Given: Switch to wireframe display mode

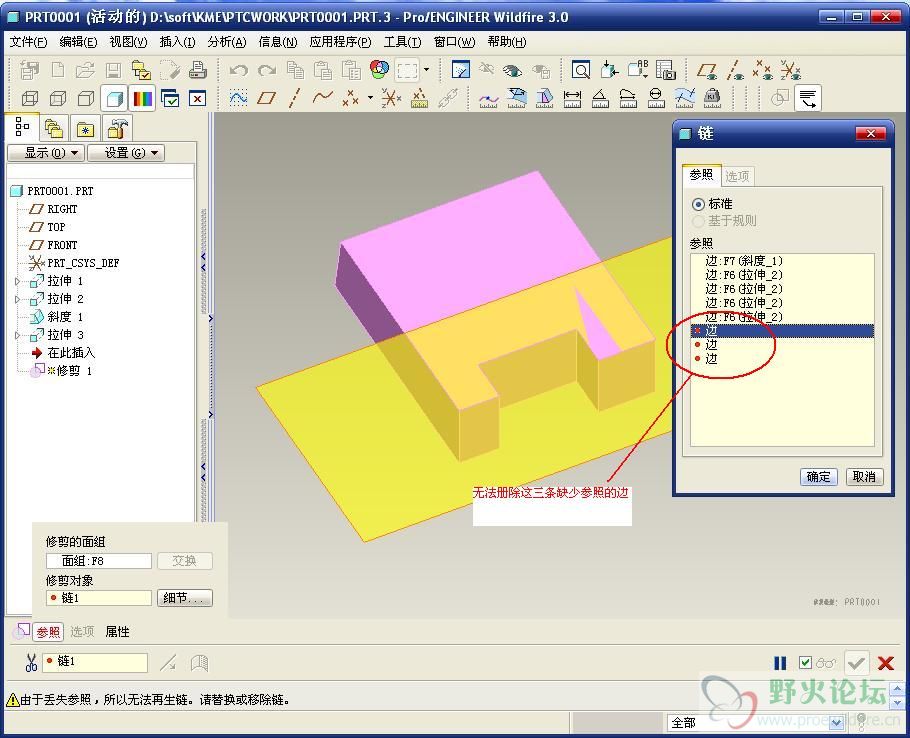Looking at the screenshot, I should tap(30, 98).
